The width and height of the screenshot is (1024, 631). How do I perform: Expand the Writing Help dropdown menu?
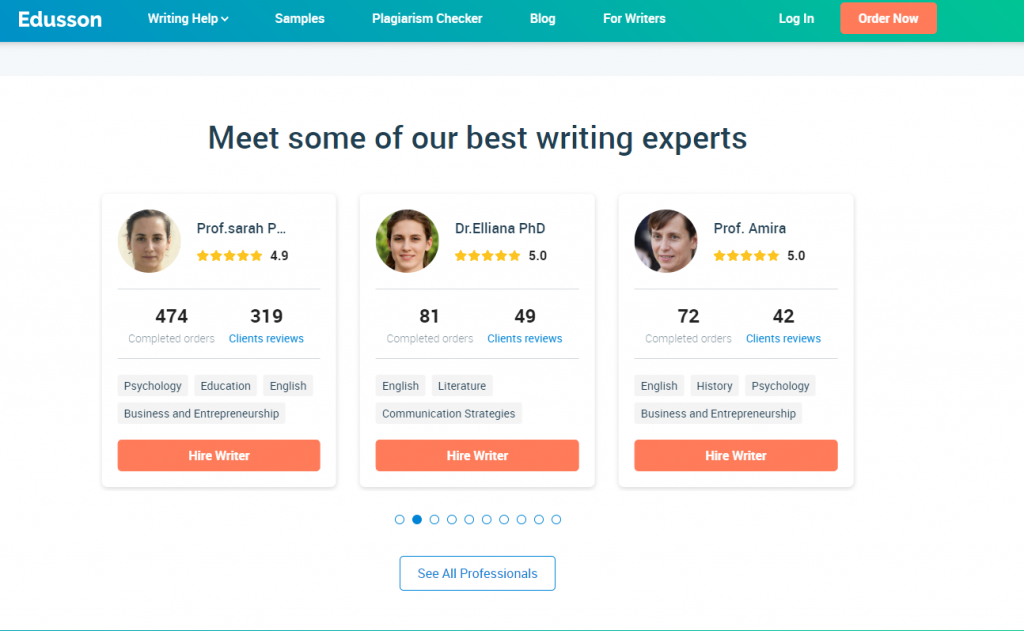pos(187,19)
